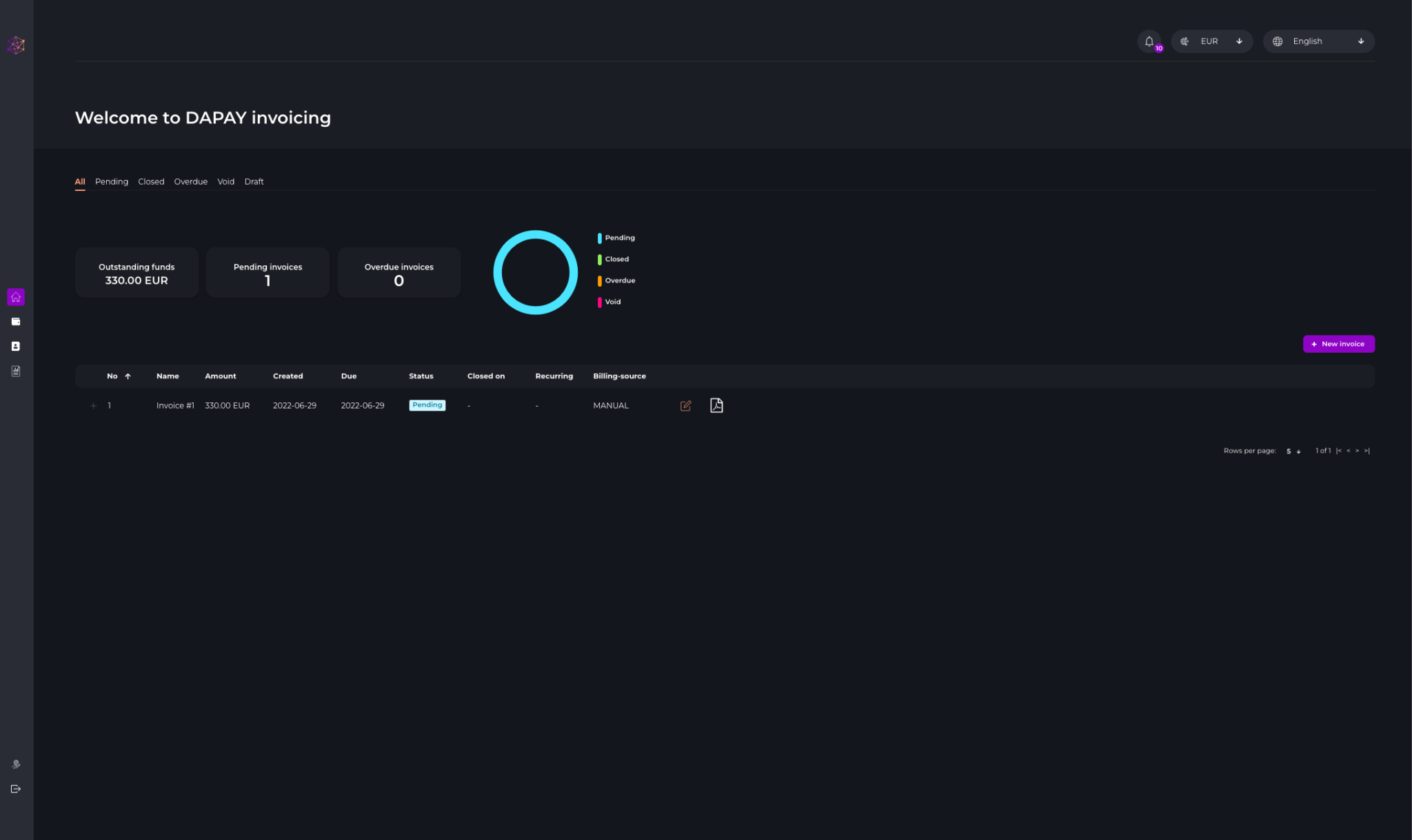Click the Pending status badge in row 1

427,405
